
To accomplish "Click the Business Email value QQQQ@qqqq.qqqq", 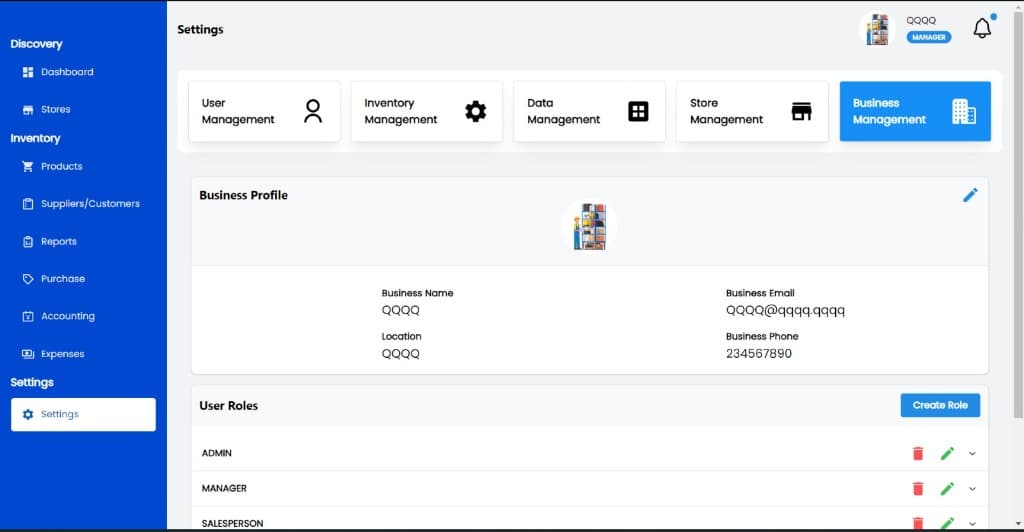I will coord(785,311).
